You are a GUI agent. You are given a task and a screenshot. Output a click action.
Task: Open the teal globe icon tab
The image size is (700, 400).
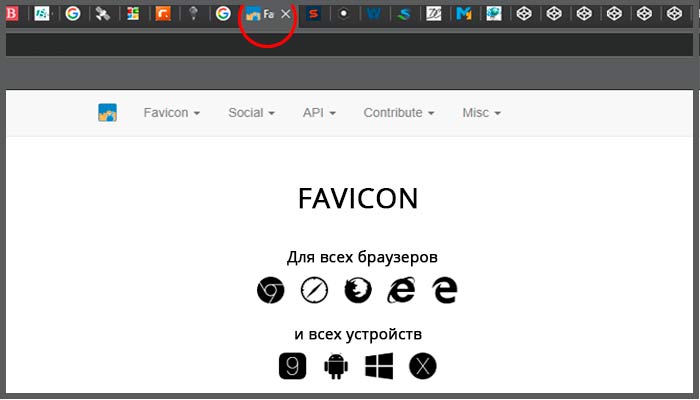coord(494,14)
